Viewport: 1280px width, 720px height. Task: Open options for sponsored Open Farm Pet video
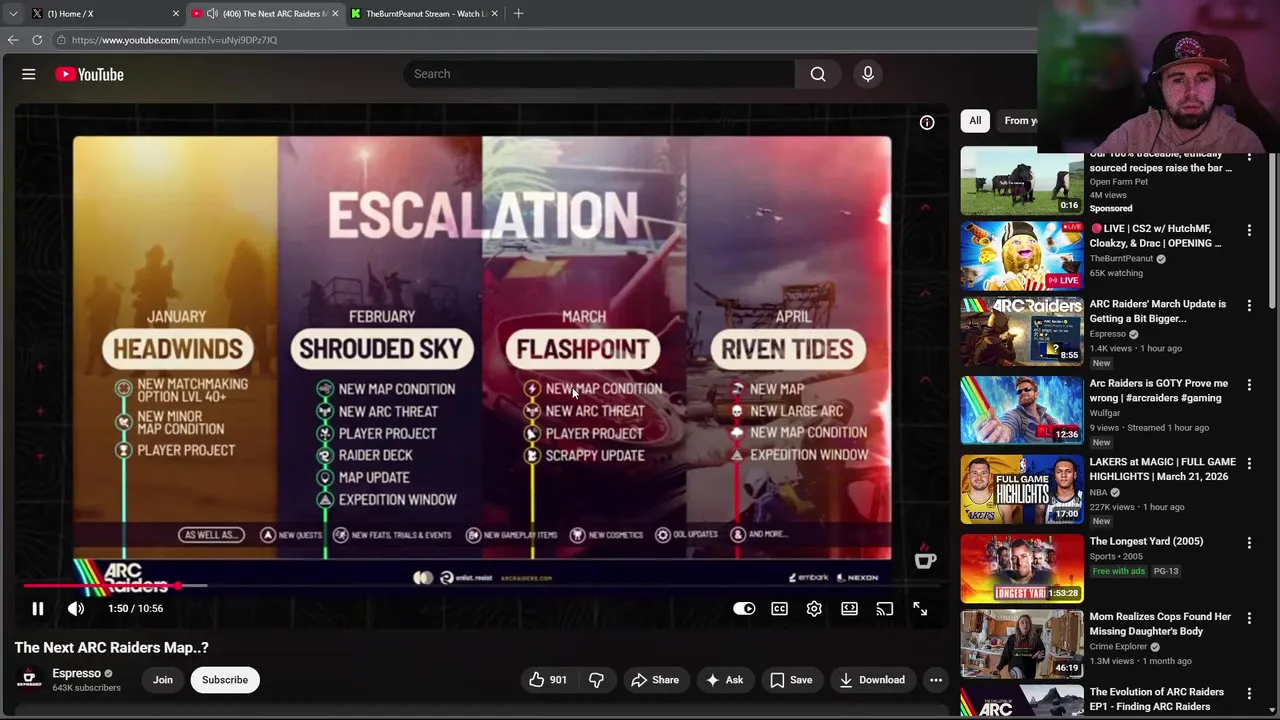(x=1249, y=158)
